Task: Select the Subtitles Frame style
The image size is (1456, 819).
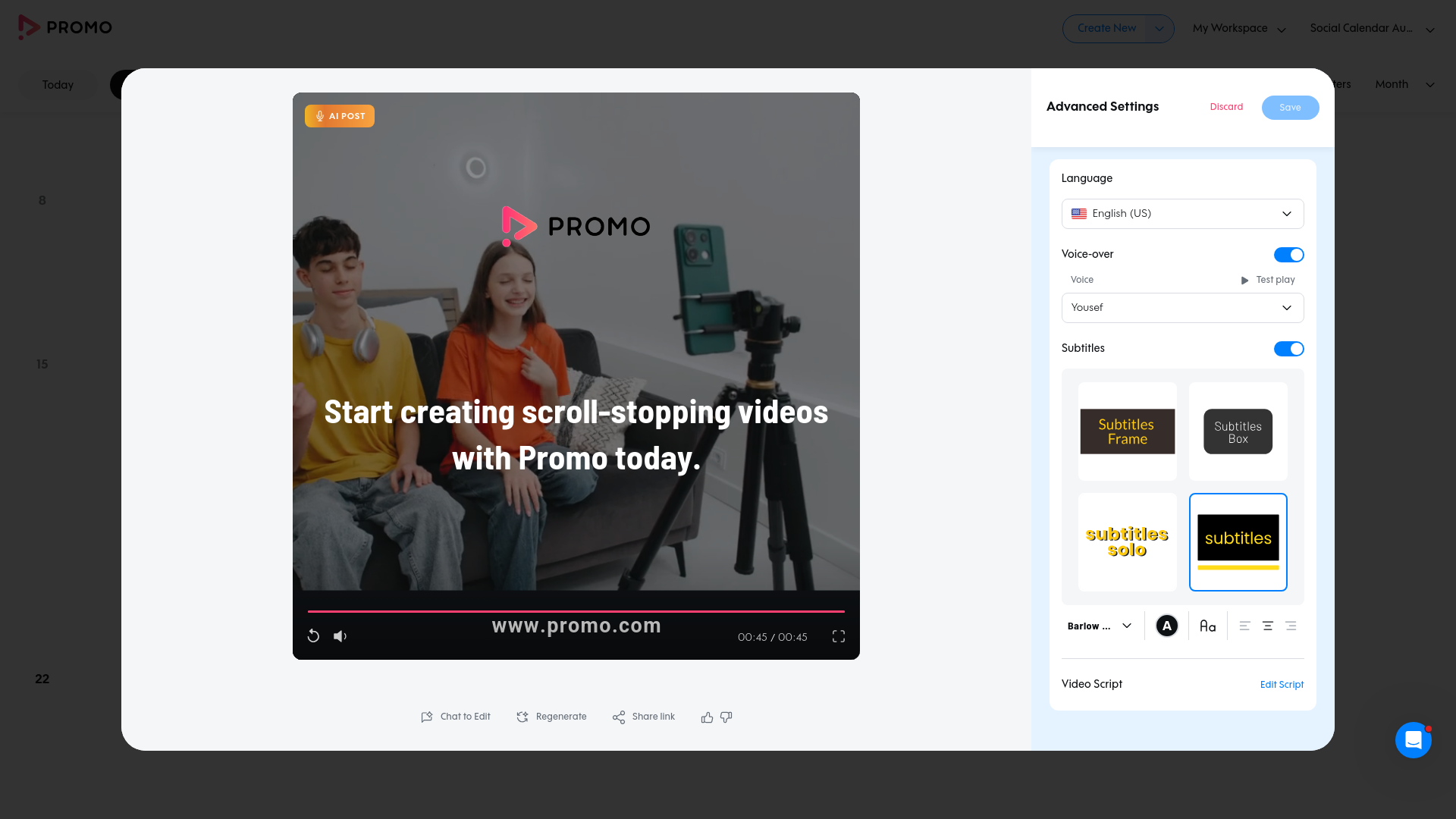Action: tap(1128, 431)
